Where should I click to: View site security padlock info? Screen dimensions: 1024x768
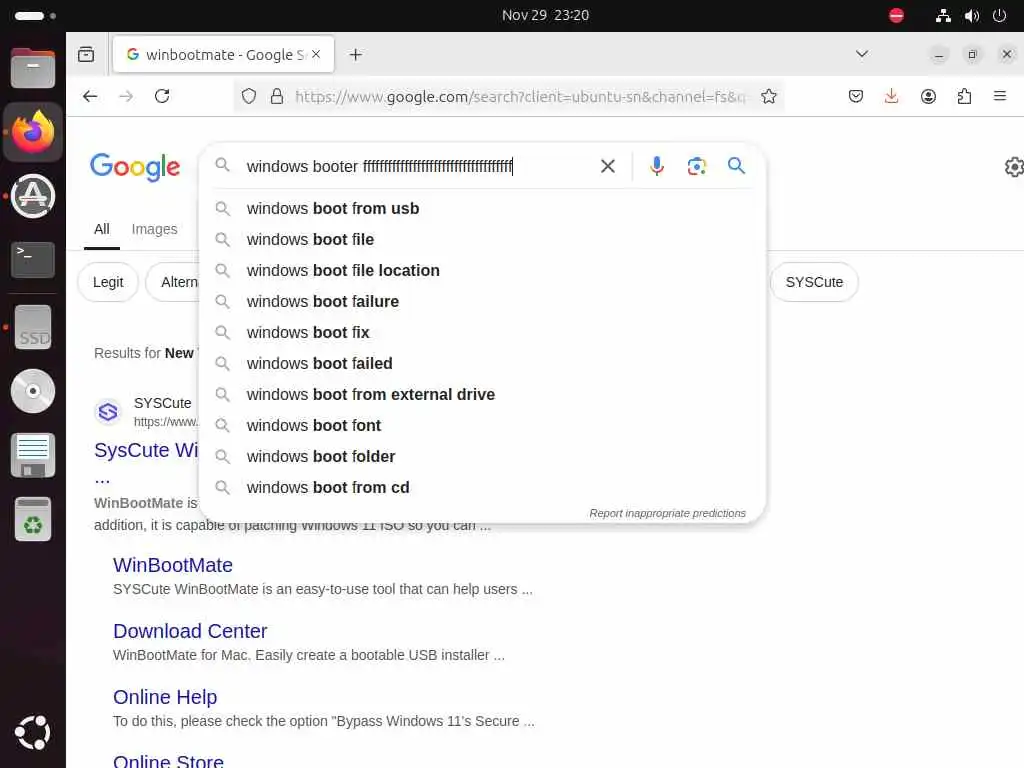[277, 97]
